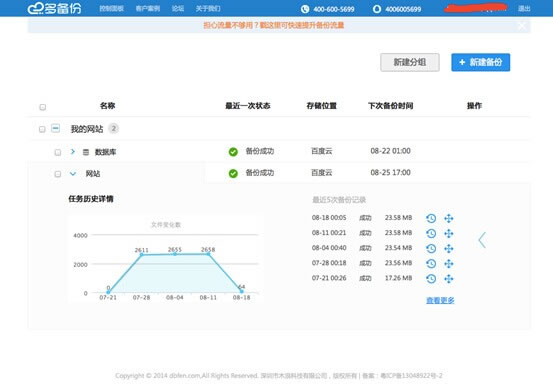The image size is (553, 387).
Task: Open 控制面板 in top navigation
Action: (x=111, y=8)
